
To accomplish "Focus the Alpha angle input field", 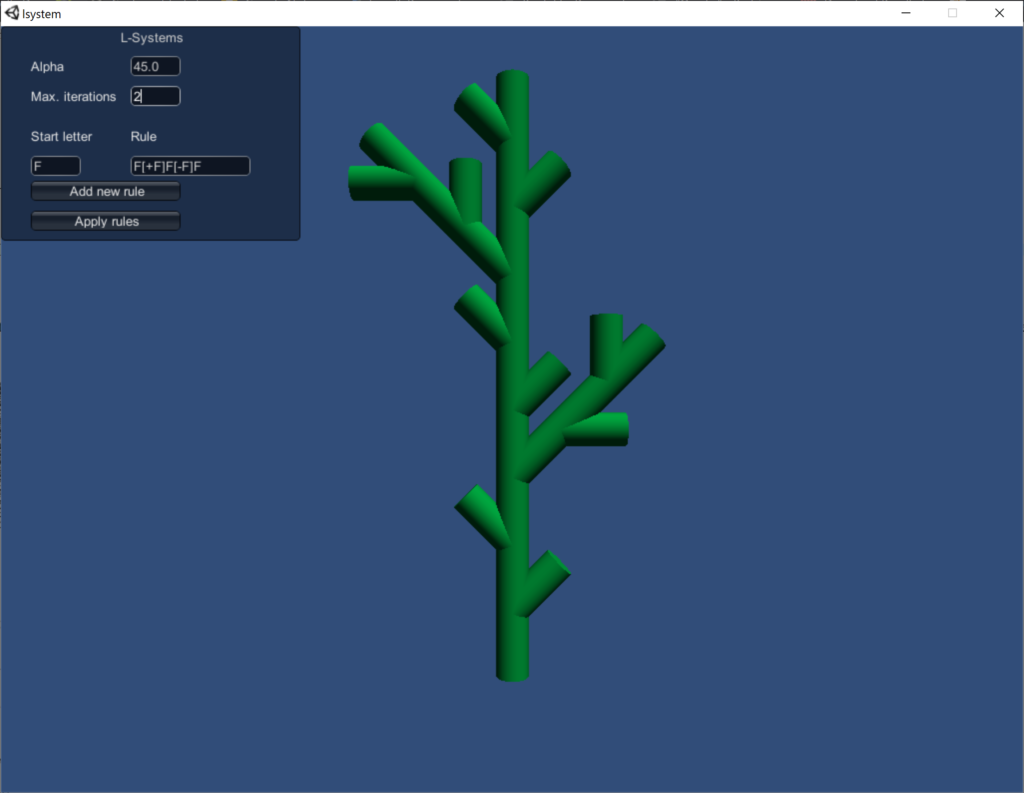I will (x=155, y=66).
